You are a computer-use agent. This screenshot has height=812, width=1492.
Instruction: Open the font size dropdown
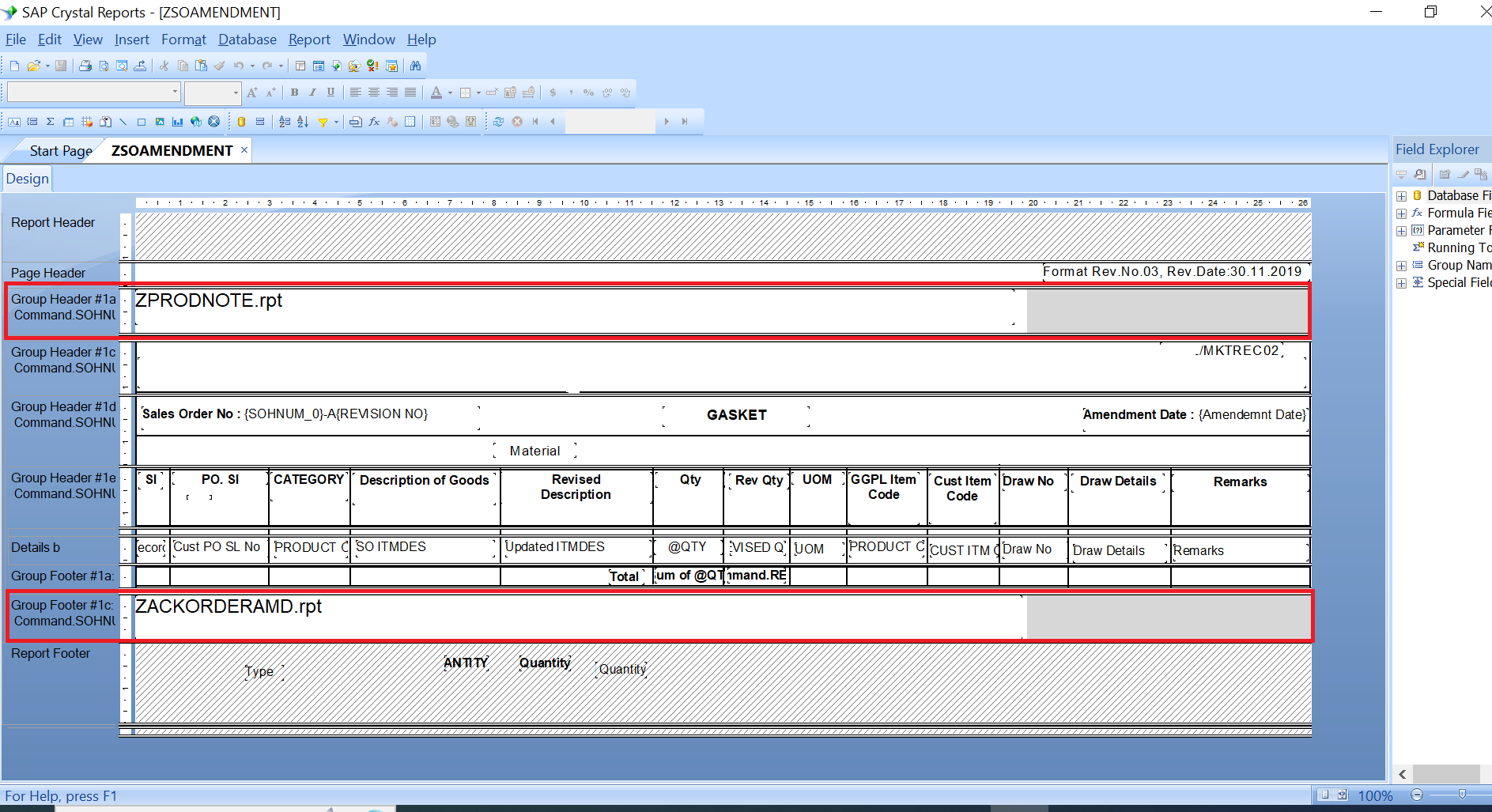236,93
